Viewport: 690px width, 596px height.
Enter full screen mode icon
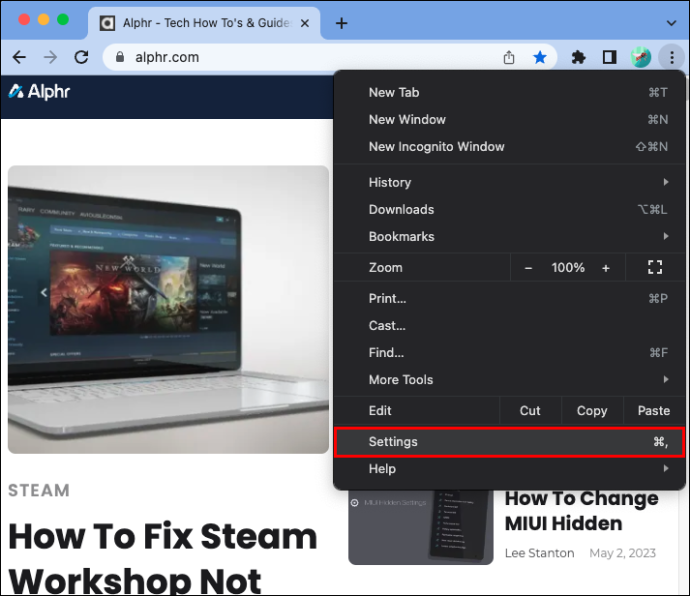coord(655,267)
